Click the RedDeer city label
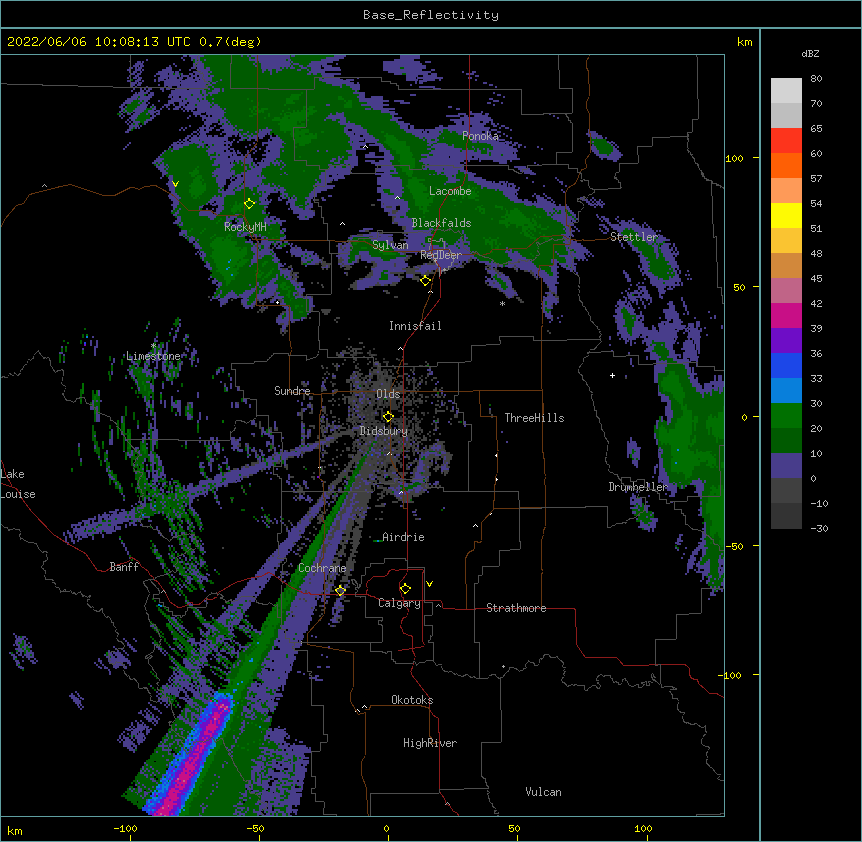Screen dimensions: 862x842 coord(440,255)
